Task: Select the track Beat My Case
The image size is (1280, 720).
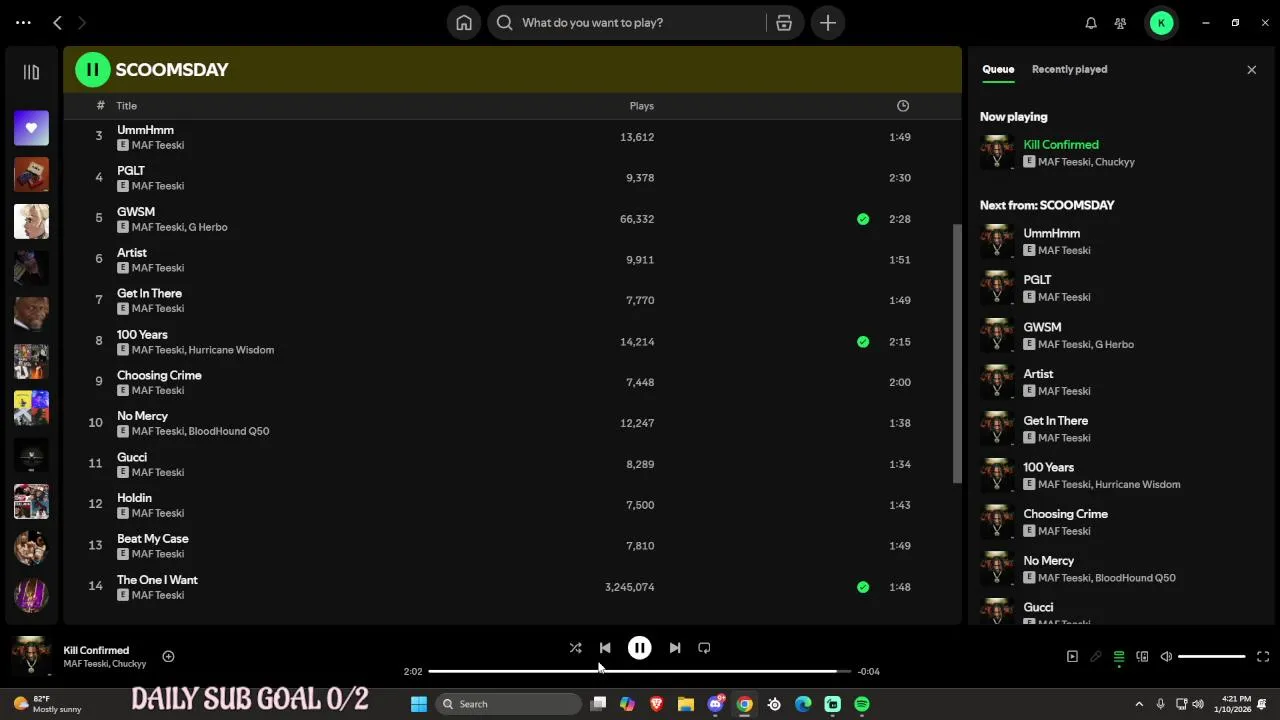Action: (x=152, y=539)
